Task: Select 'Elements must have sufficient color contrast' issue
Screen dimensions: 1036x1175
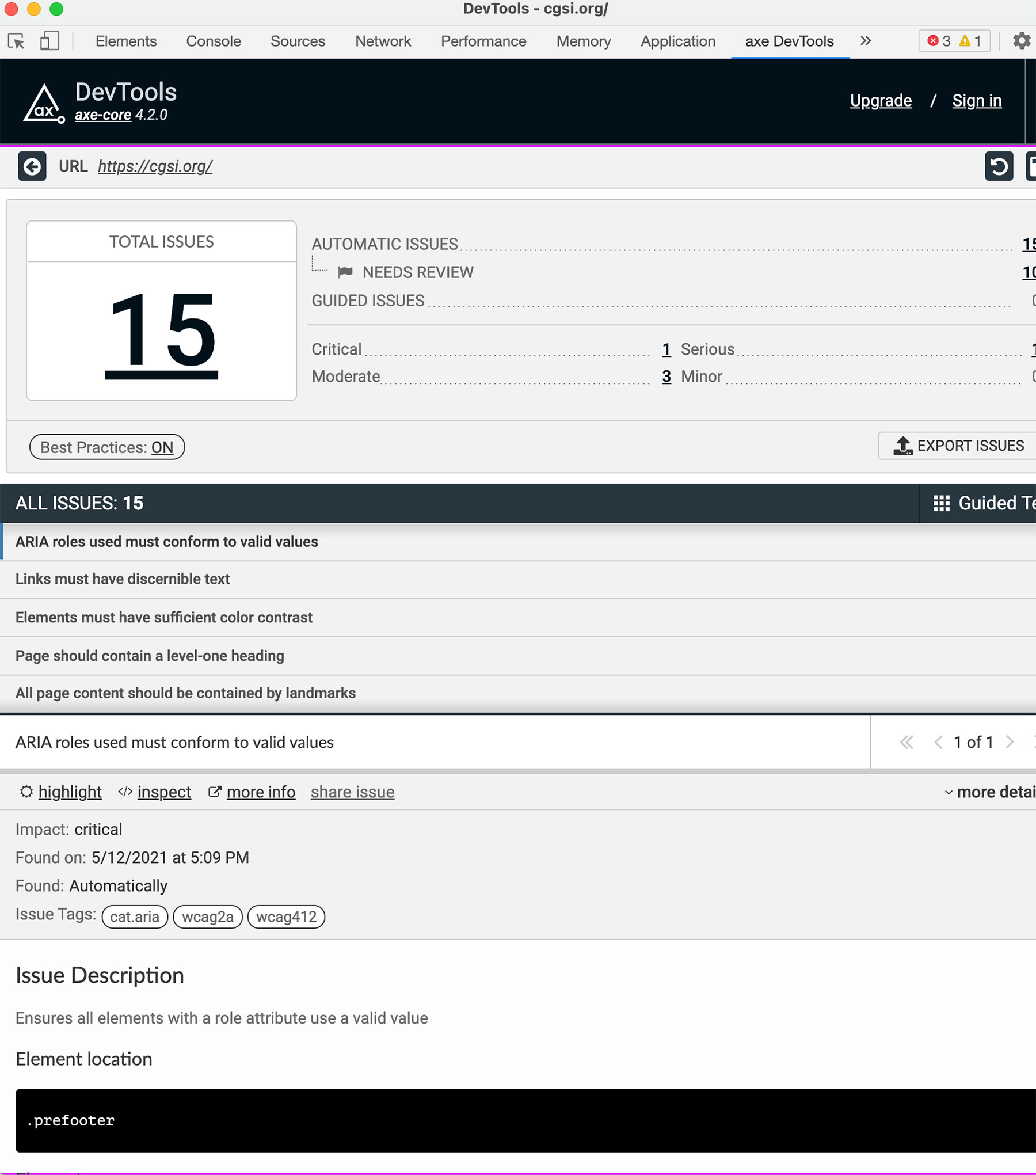Action: pyautogui.click(x=518, y=617)
